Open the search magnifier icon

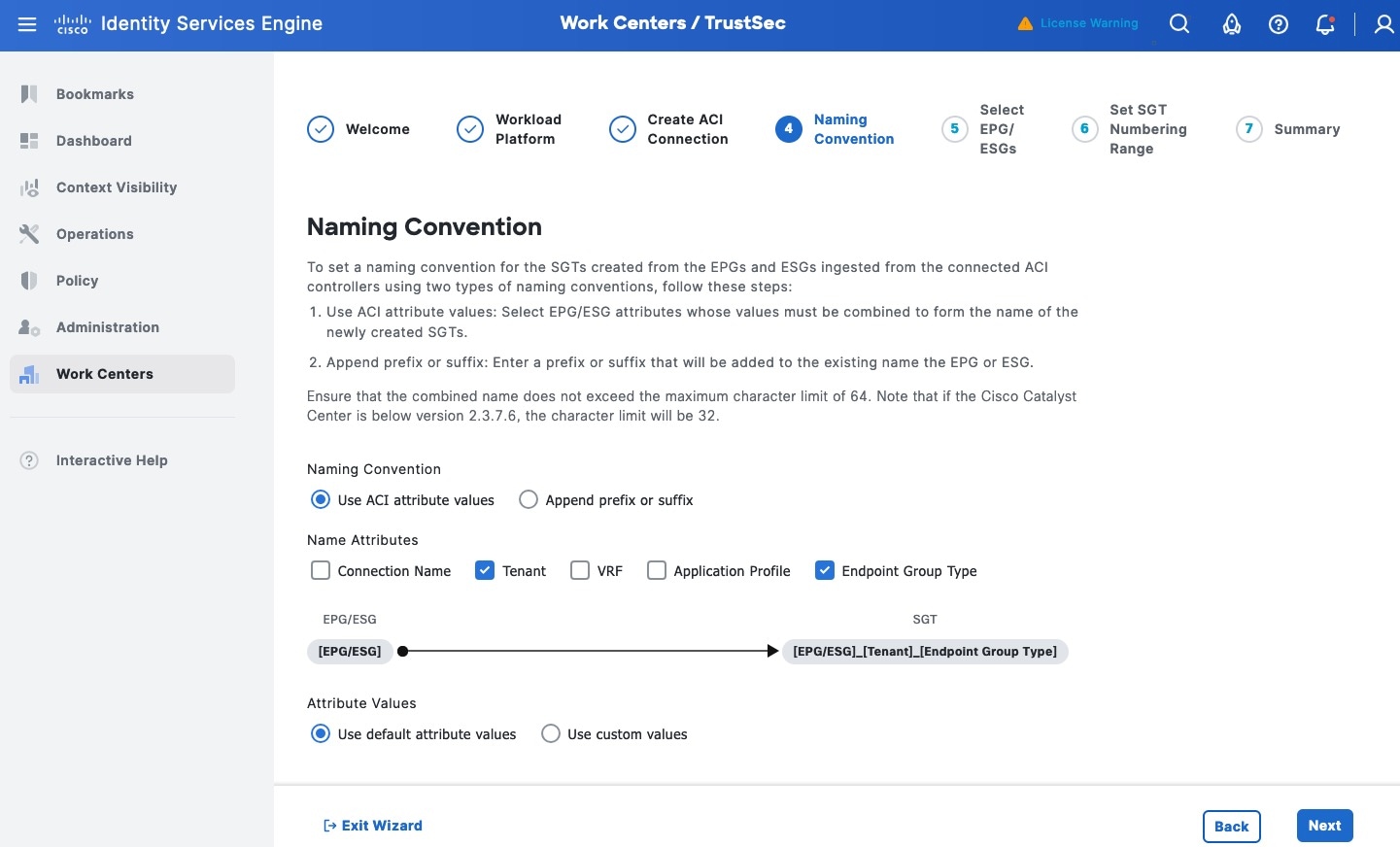(x=1179, y=24)
